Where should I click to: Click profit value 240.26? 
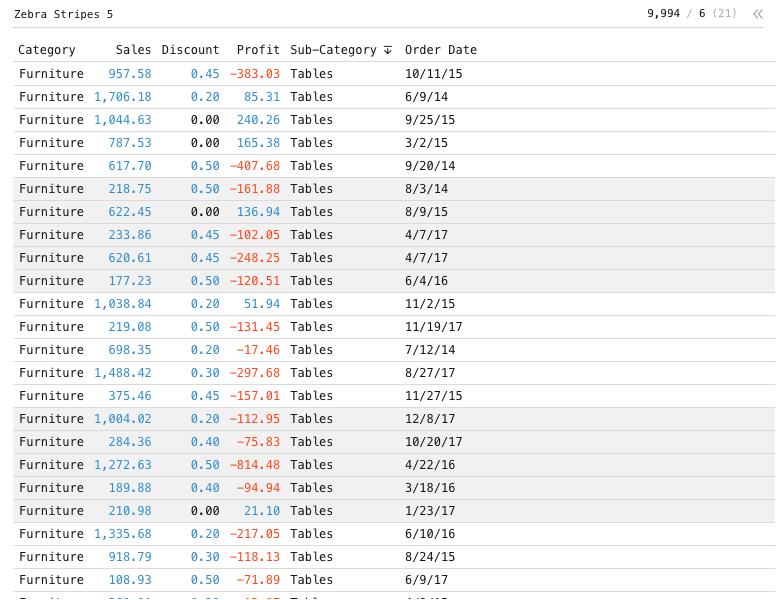pyautogui.click(x=258, y=120)
